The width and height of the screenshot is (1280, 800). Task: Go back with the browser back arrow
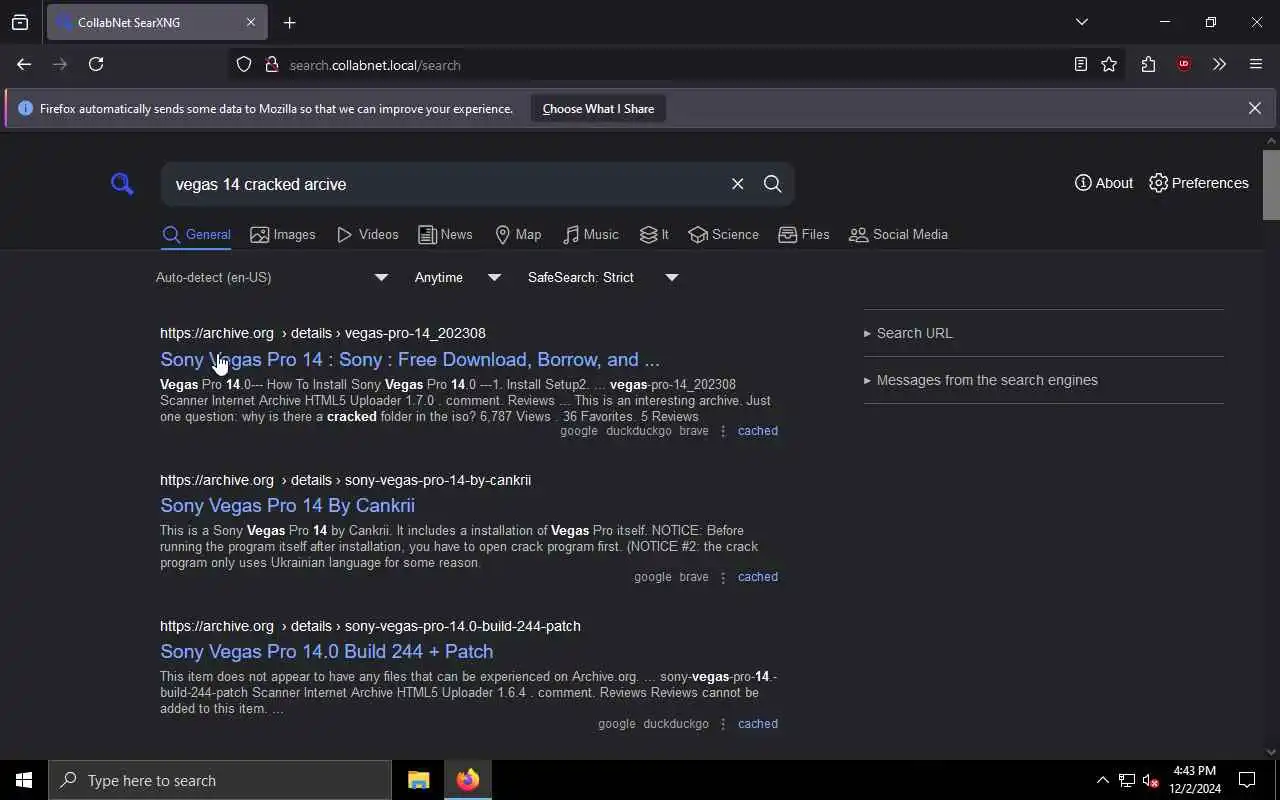(x=24, y=64)
